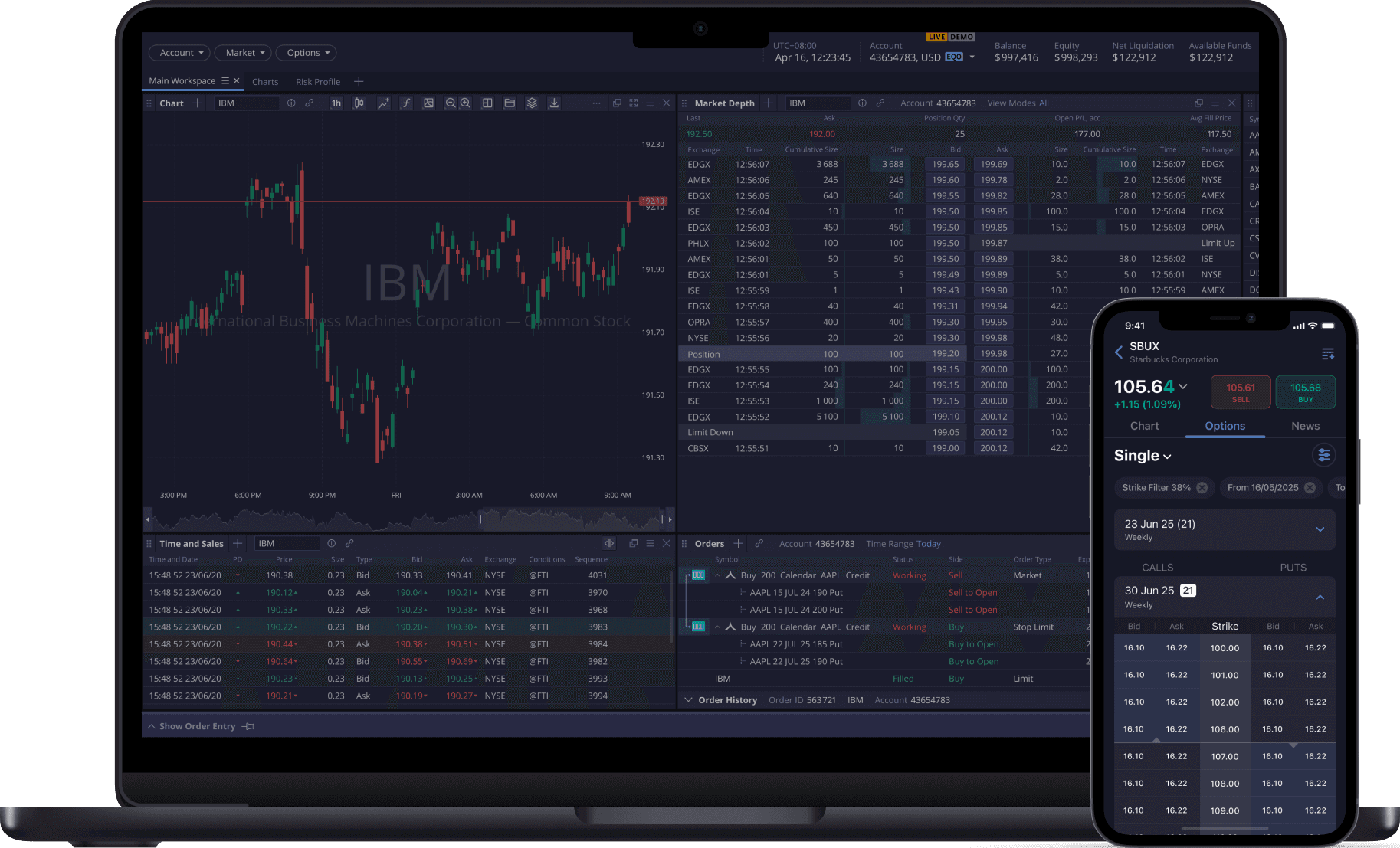Image resolution: width=1400 pixels, height=848 pixels.
Task: Collapse the first AAPL Calendar order row
Action: point(717,575)
